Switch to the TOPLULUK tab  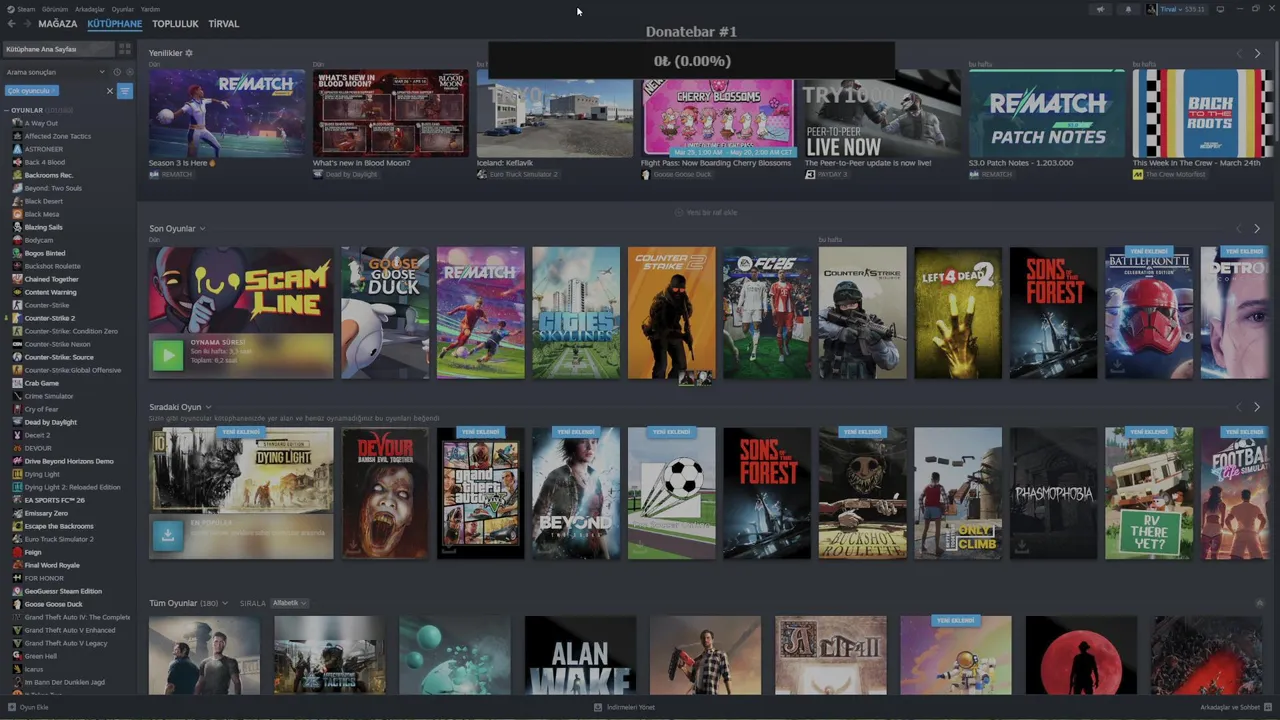click(175, 24)
